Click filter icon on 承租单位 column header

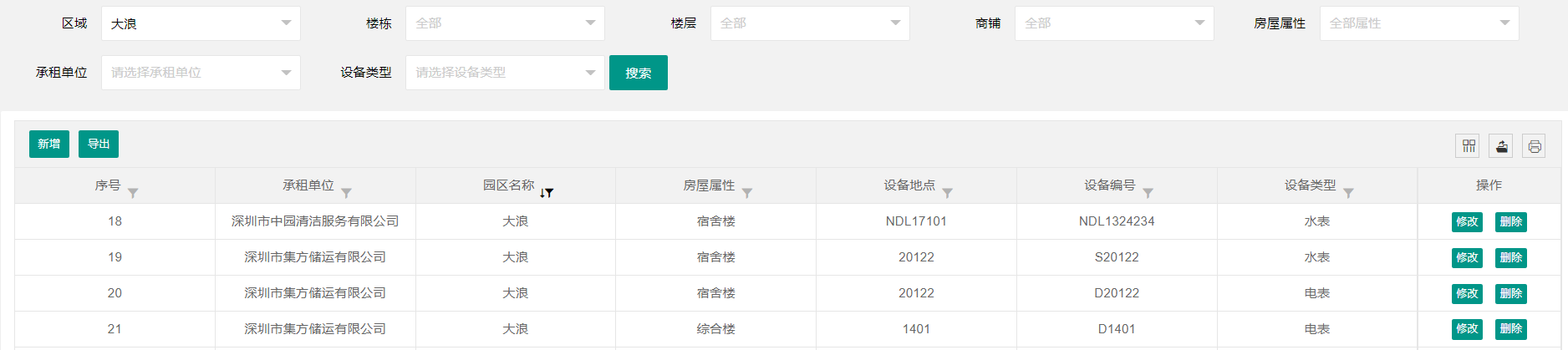coord(346,193)
